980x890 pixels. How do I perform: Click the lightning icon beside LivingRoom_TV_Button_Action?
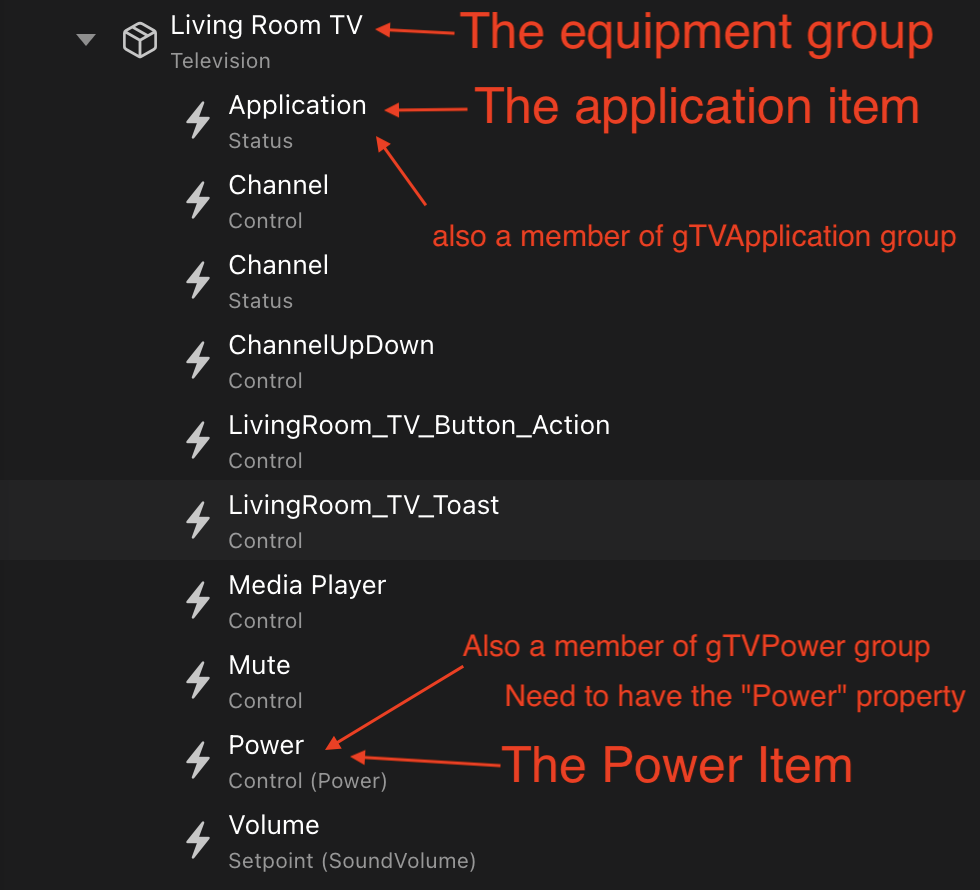(198, 441)
